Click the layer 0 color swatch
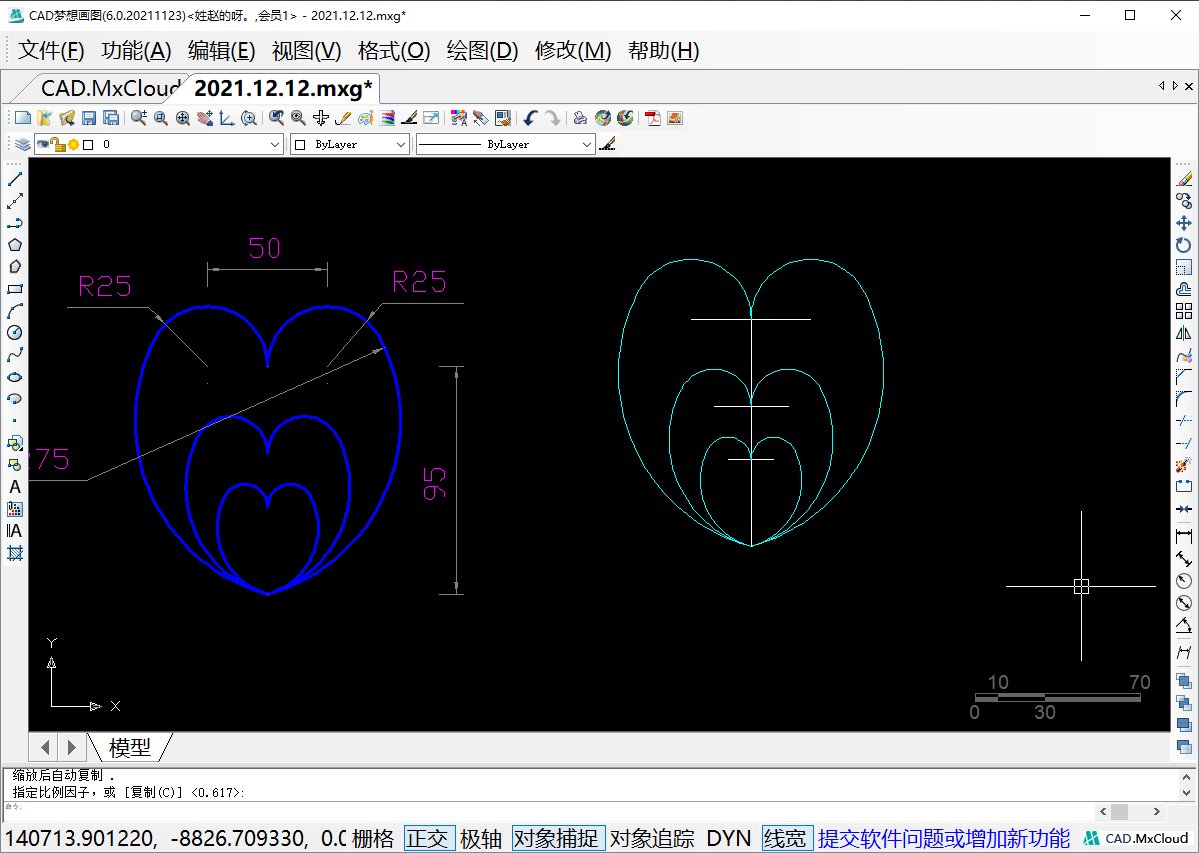 (89, 144)
